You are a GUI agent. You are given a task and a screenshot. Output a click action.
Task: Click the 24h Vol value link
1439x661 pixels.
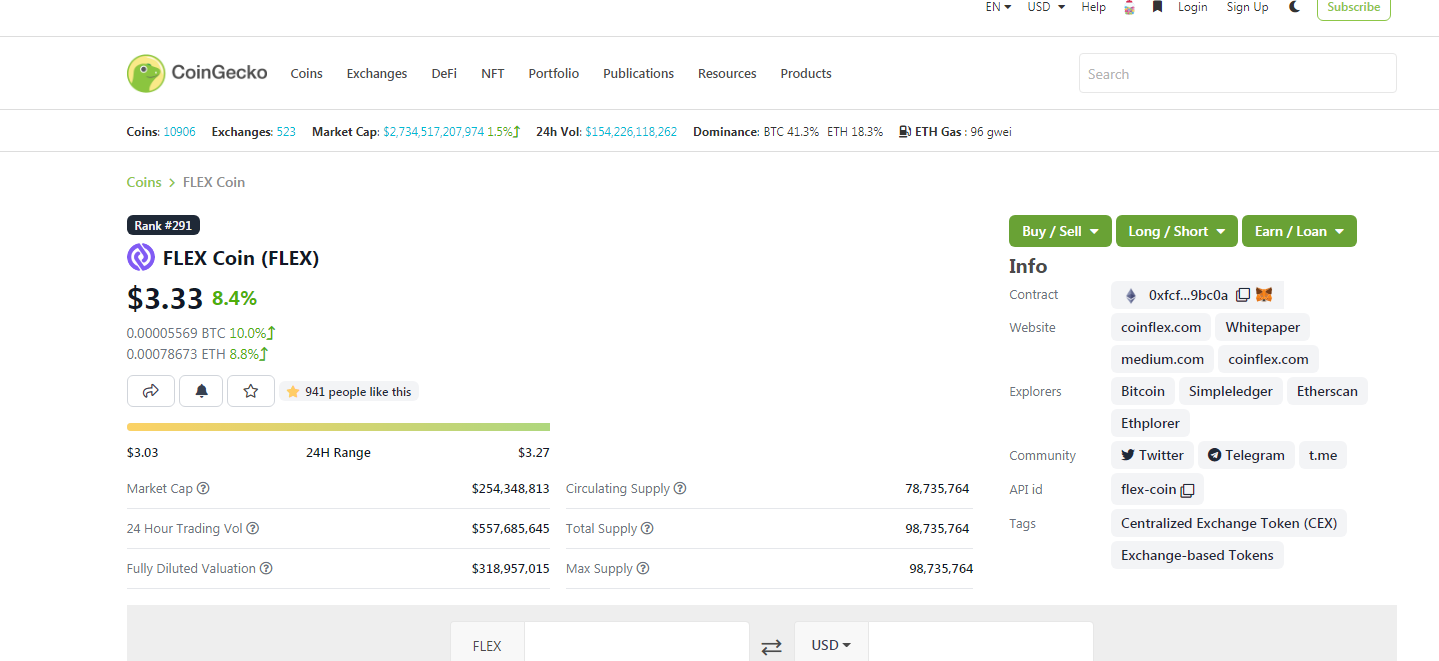[x=631, y=131]
